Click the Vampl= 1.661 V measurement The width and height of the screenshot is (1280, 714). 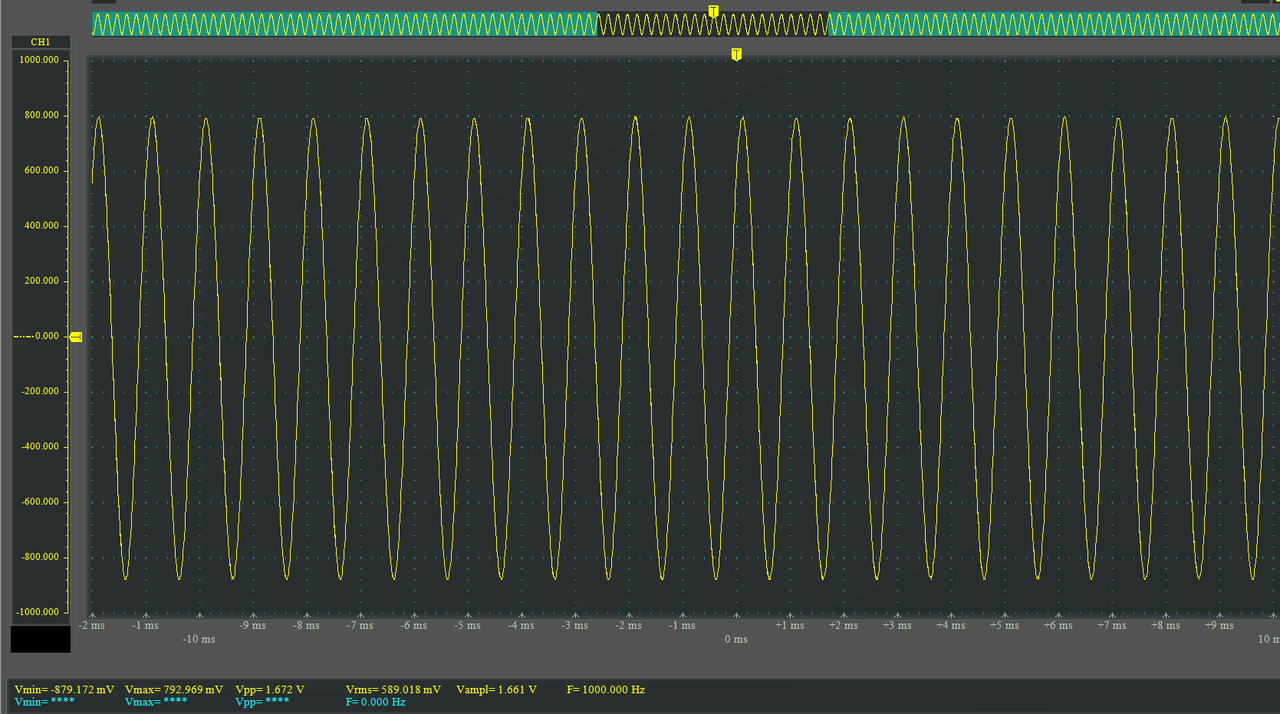click(x=496, y=690)
